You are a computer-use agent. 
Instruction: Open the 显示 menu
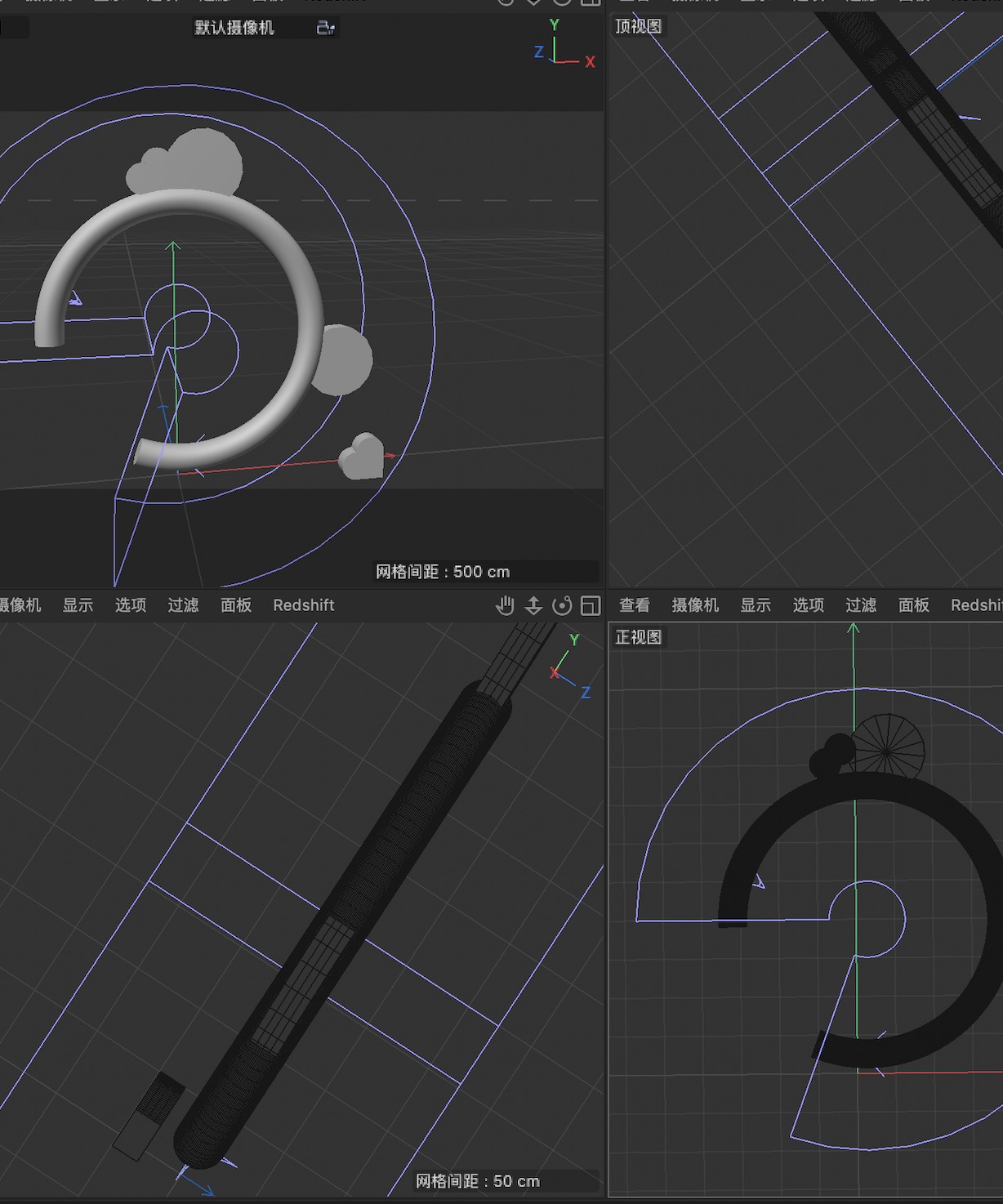pyautogui.click(x=756, y=605)
